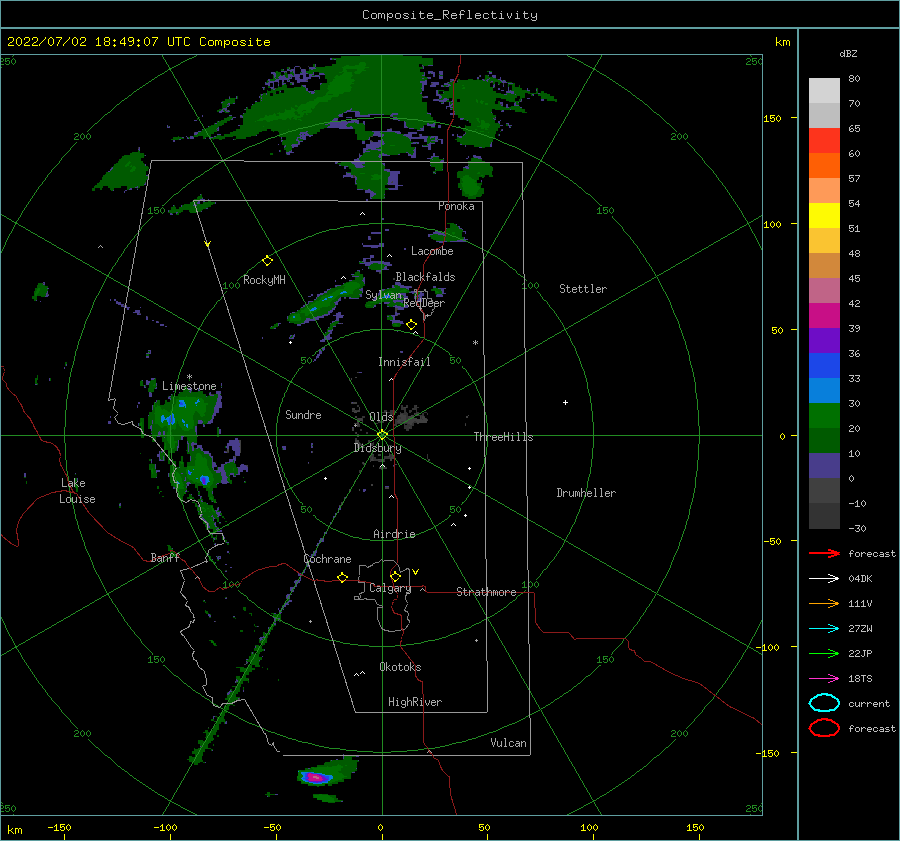Click the yellow diamond marker below RedDeer
The height and width of the screenshot is (841, 900).
tap(411, 325)
